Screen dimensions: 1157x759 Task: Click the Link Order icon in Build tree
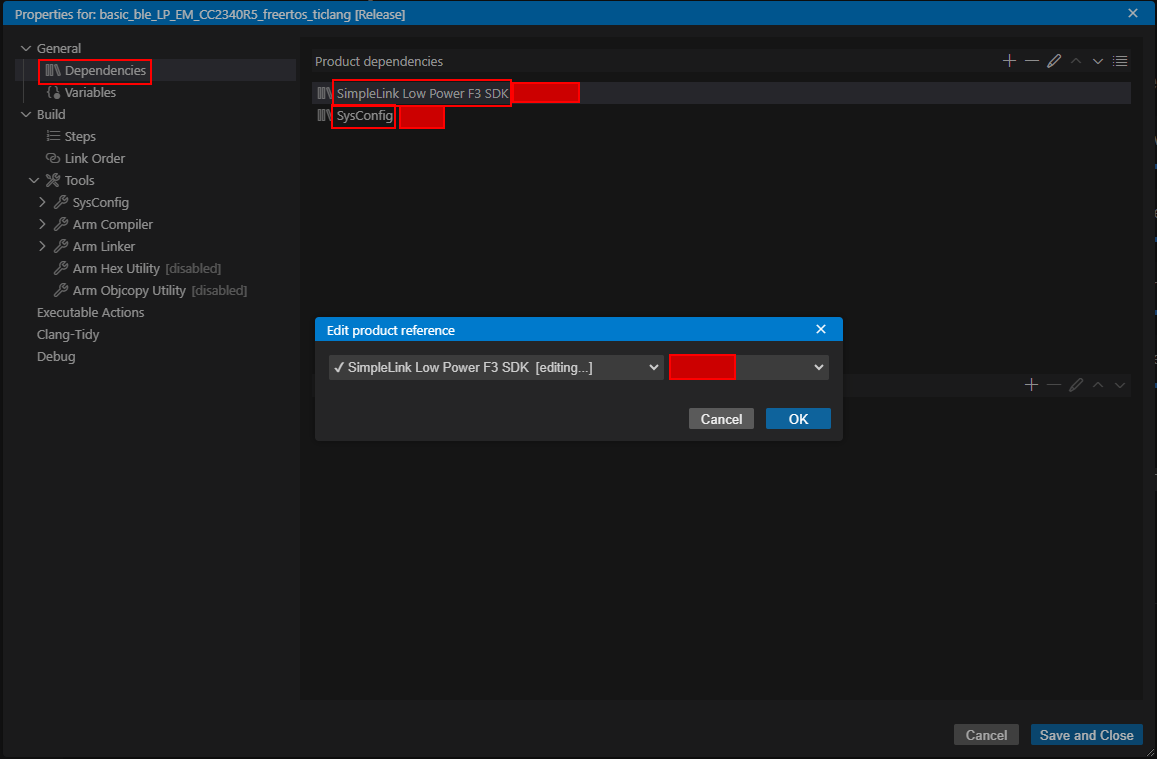pyautogui.click(x=54, y=159)
